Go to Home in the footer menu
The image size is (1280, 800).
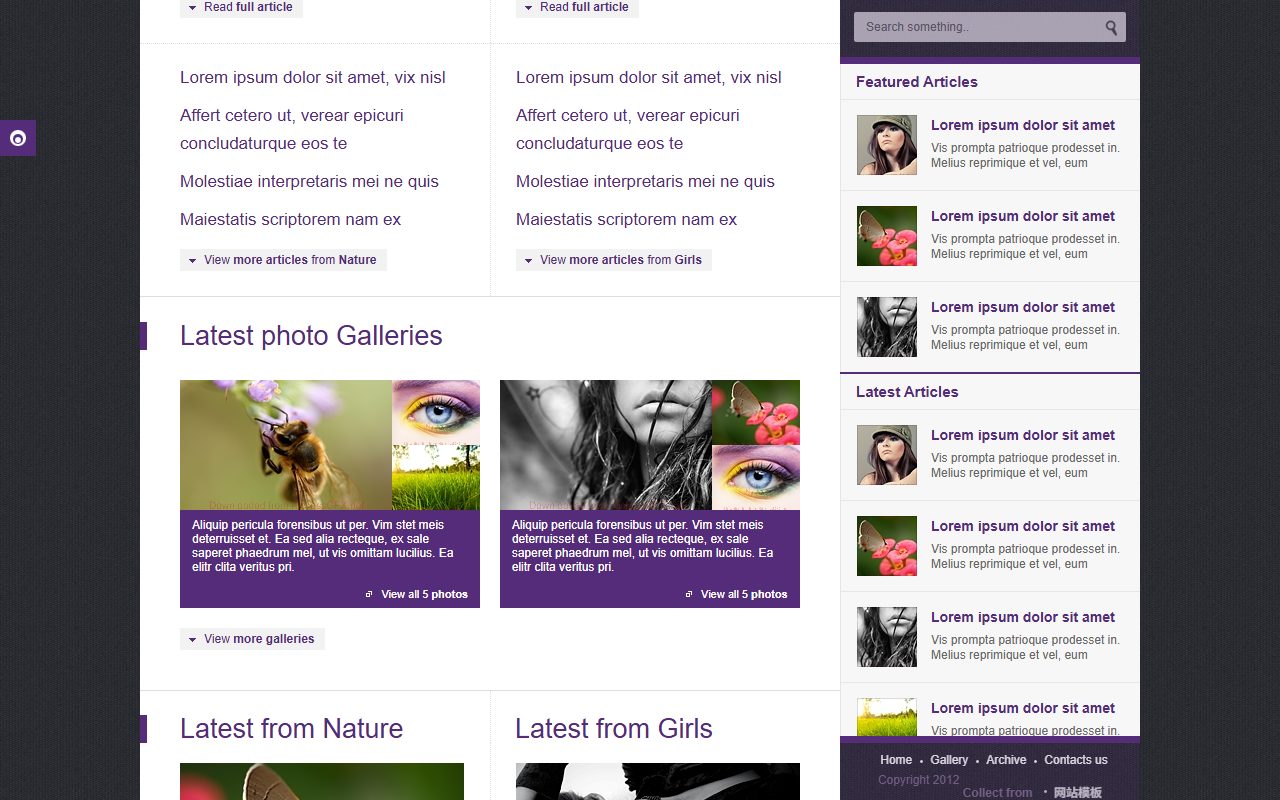click(896, 760)
